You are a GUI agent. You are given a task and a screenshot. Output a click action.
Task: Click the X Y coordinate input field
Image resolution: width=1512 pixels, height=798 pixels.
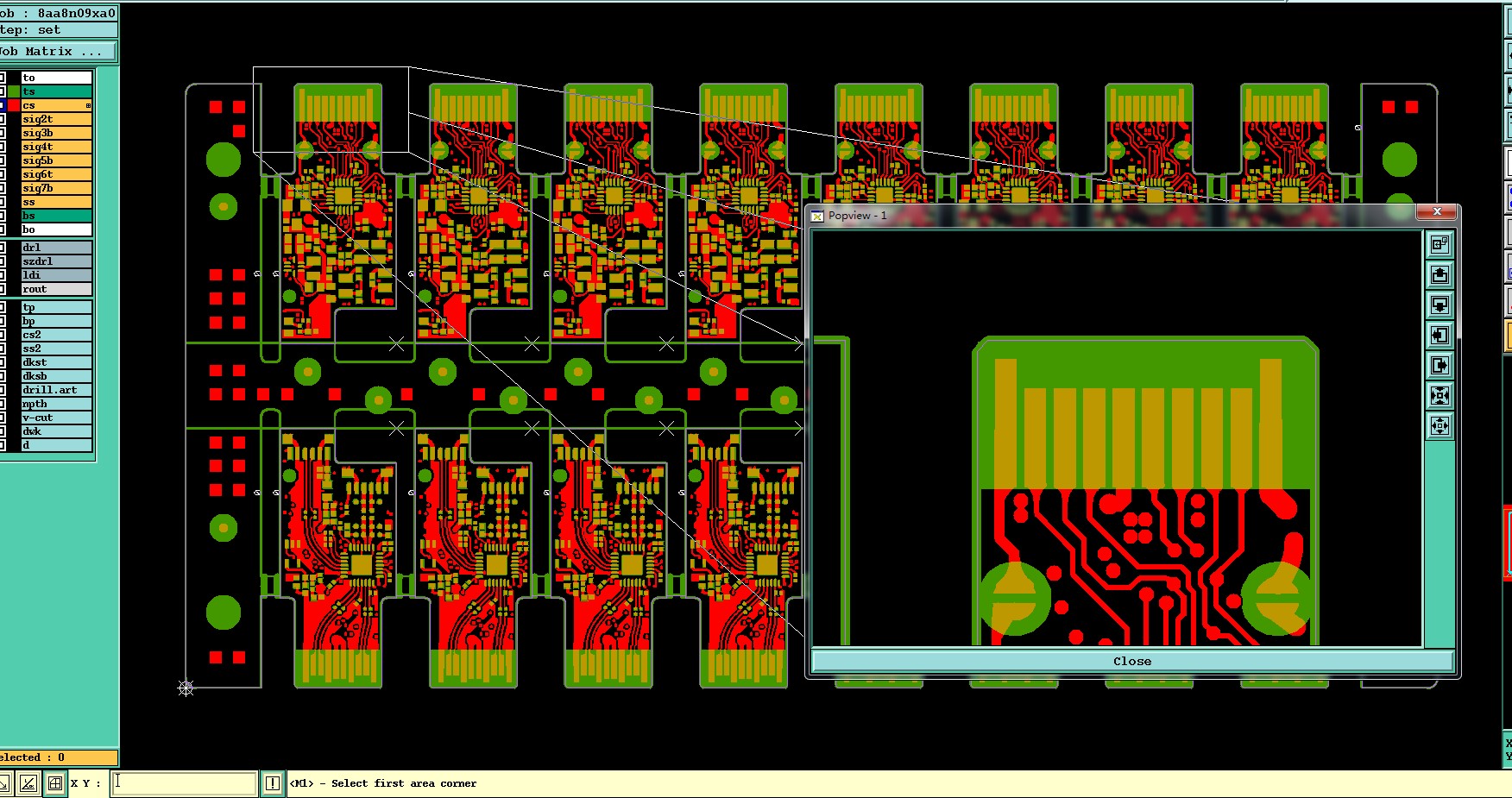tap(184, 783)
